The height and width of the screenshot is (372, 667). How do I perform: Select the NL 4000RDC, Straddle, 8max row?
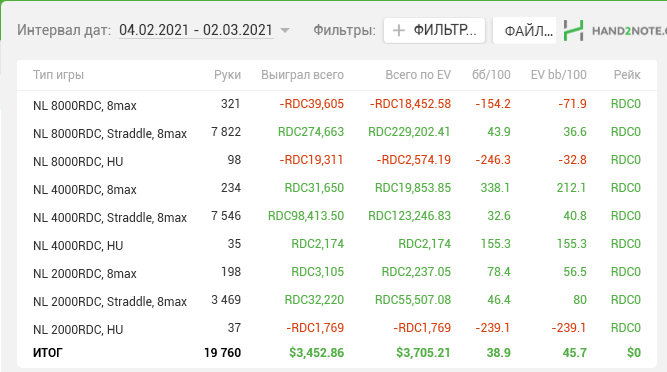point(337,216)
